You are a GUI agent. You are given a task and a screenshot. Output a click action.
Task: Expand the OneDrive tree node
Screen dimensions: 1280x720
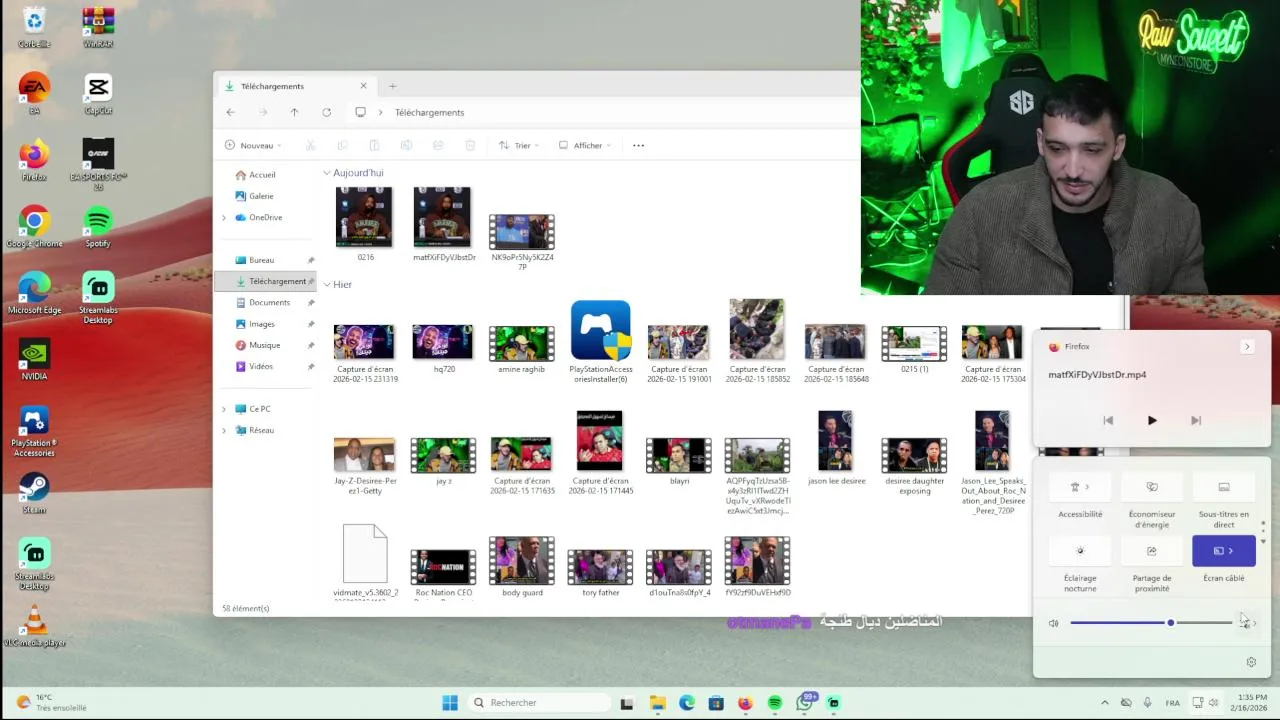point(224,217)
